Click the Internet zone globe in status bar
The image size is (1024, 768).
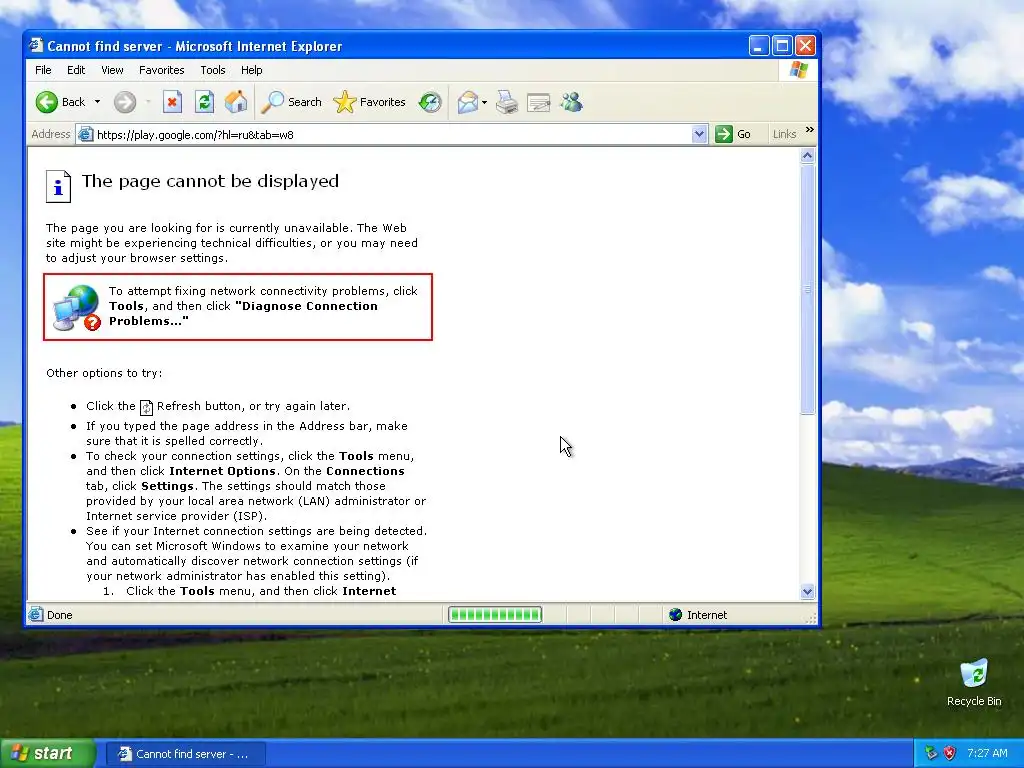pyautogui.click(x=675, y=615)
